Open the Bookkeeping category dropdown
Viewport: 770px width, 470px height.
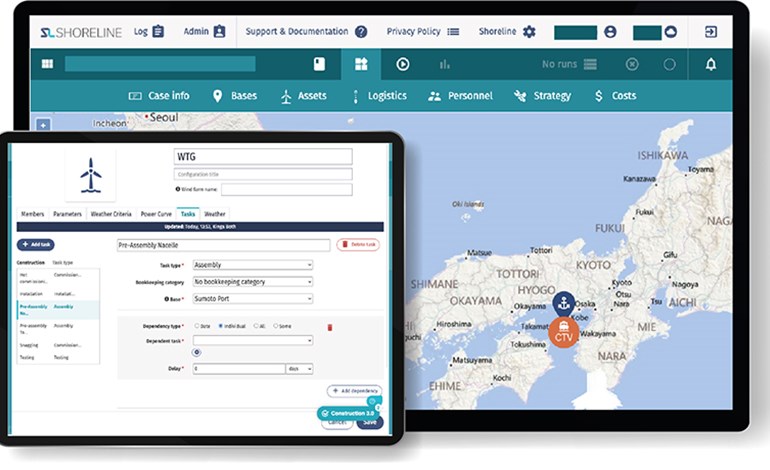point(252,282)
